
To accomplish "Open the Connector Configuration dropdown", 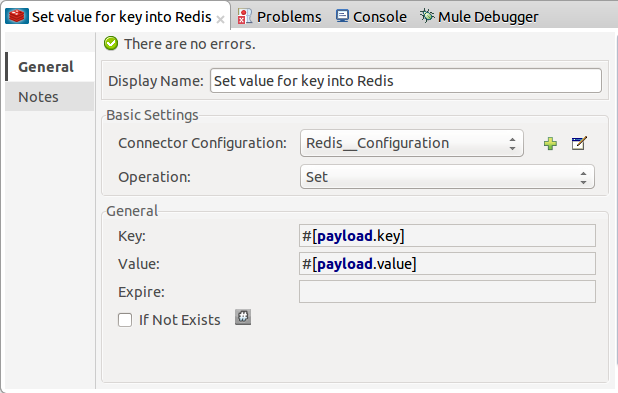I will coord(411,143).
